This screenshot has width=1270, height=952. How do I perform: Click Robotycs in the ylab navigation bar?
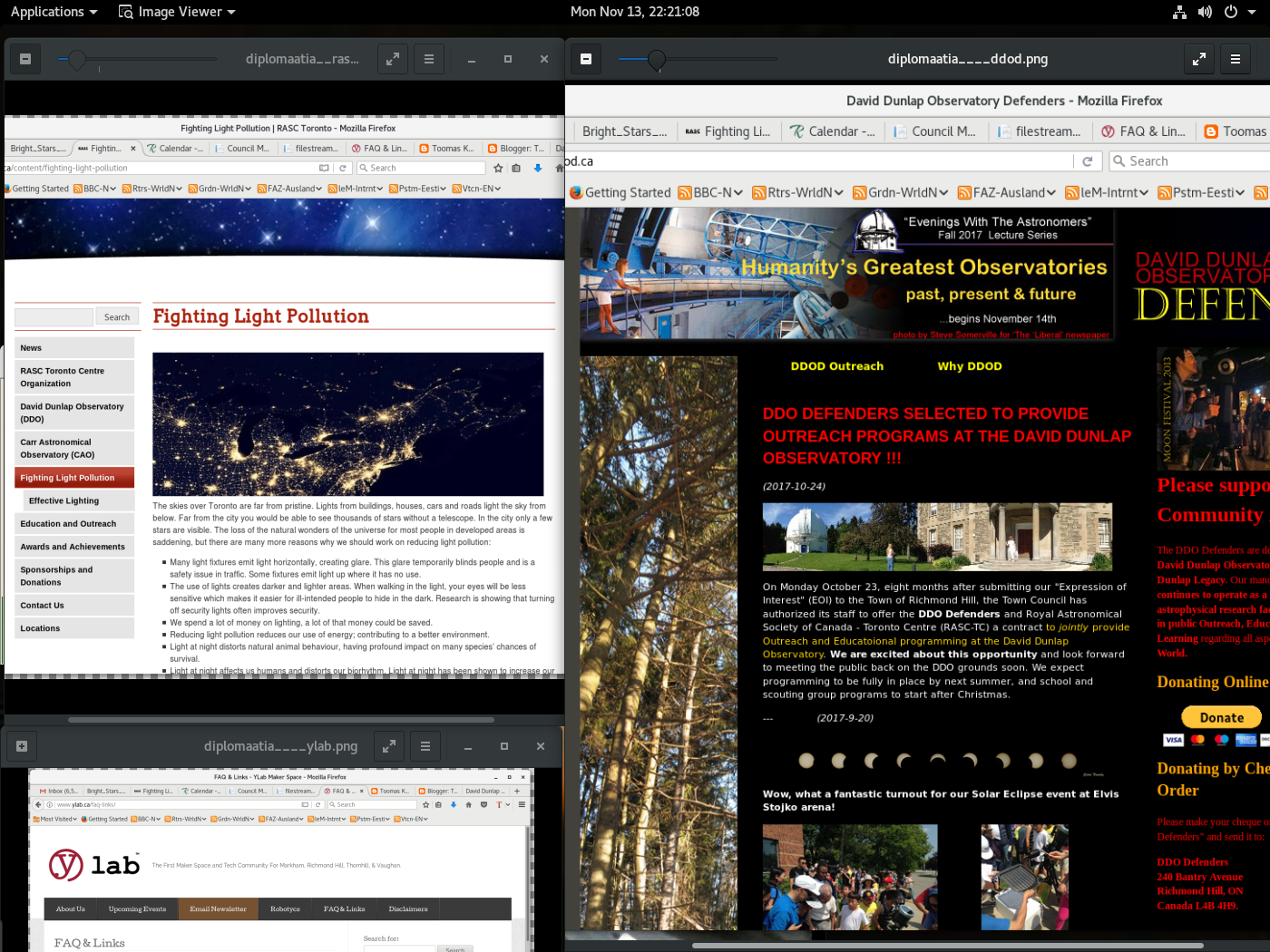[x=285, y=909]
